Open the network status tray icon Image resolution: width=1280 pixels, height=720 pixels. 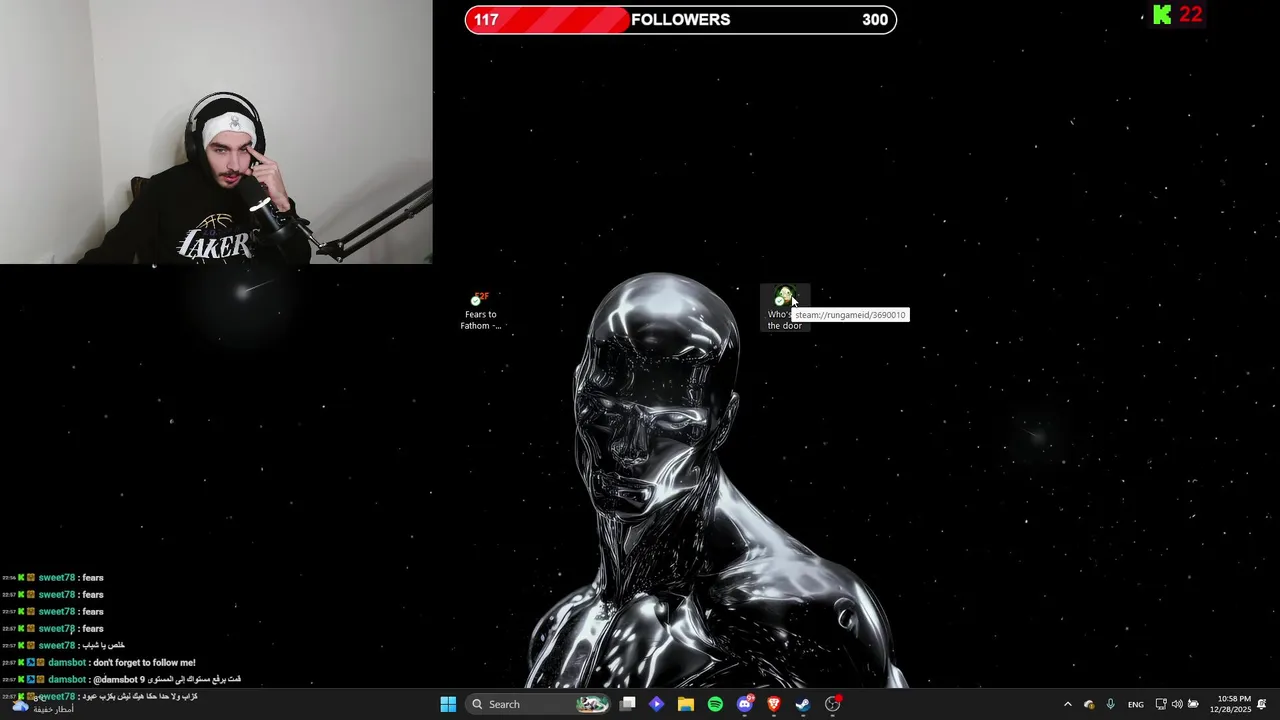pos(1161,704)
